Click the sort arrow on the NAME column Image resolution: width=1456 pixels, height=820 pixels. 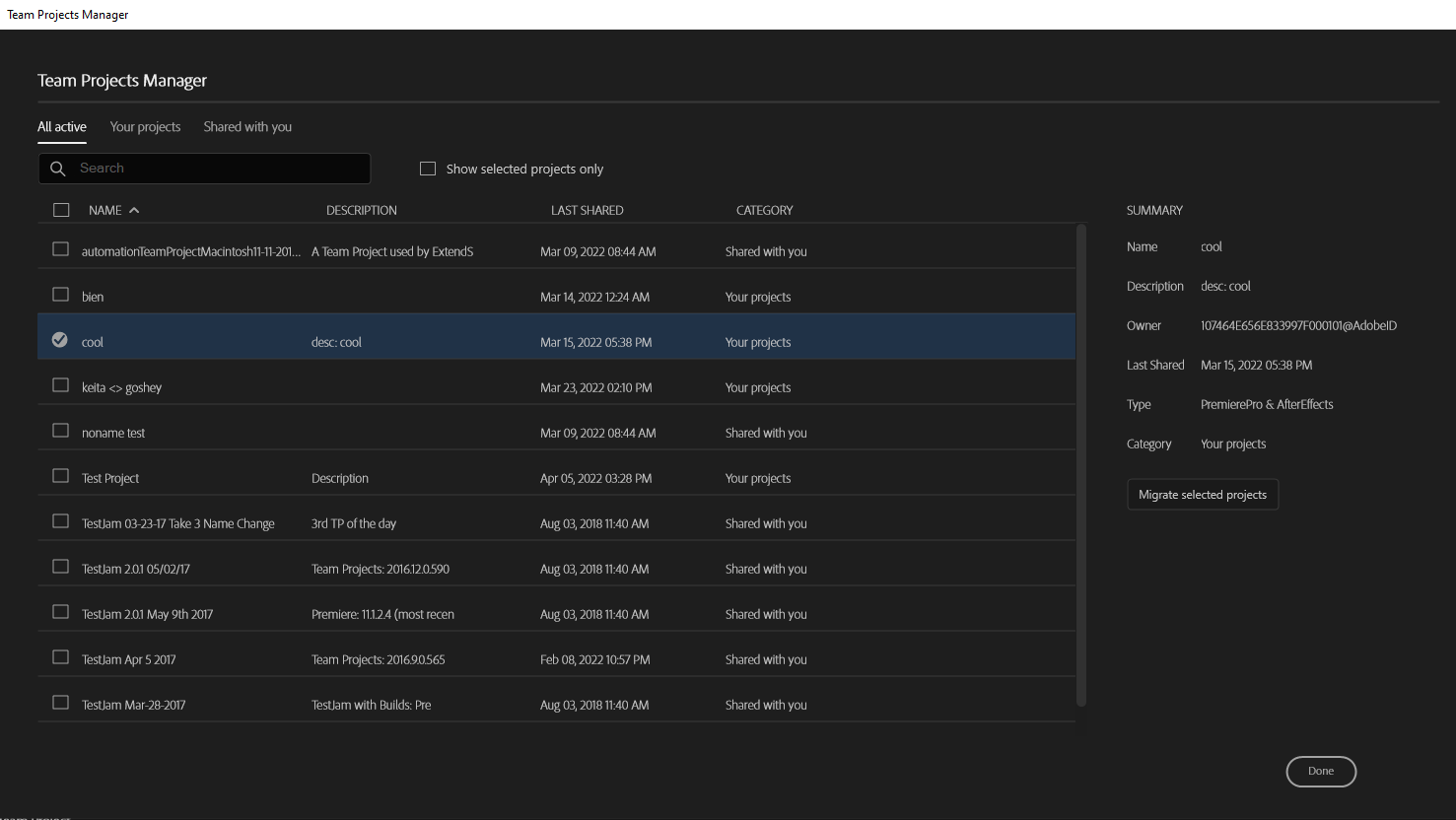pyautogui.click(x=134, y=209)
